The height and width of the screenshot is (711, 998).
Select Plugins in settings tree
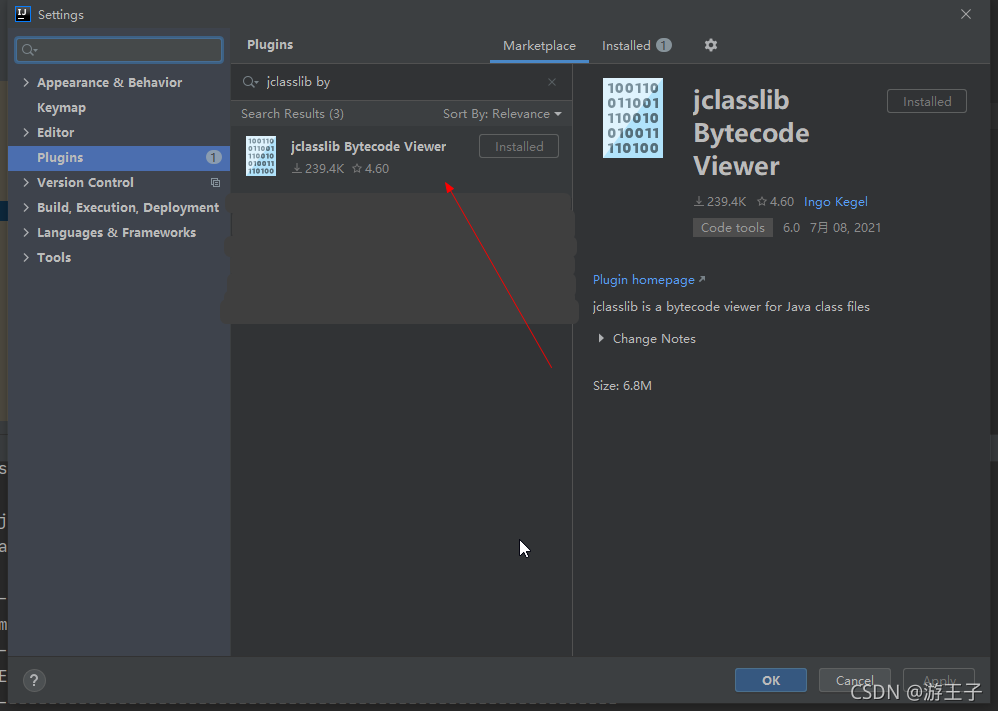coord(118,157)
